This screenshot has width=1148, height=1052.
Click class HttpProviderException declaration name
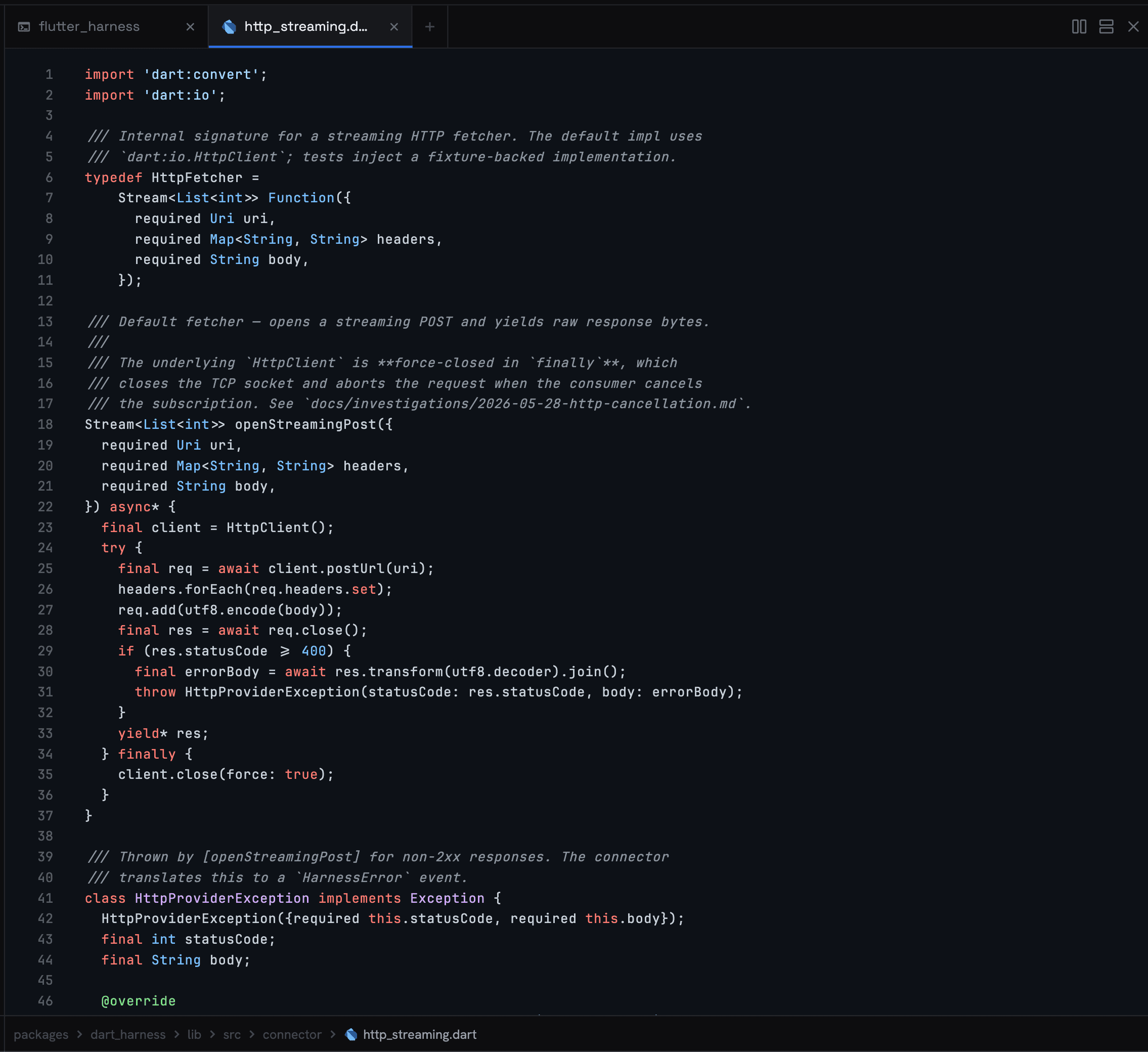[x=222, y=898]
